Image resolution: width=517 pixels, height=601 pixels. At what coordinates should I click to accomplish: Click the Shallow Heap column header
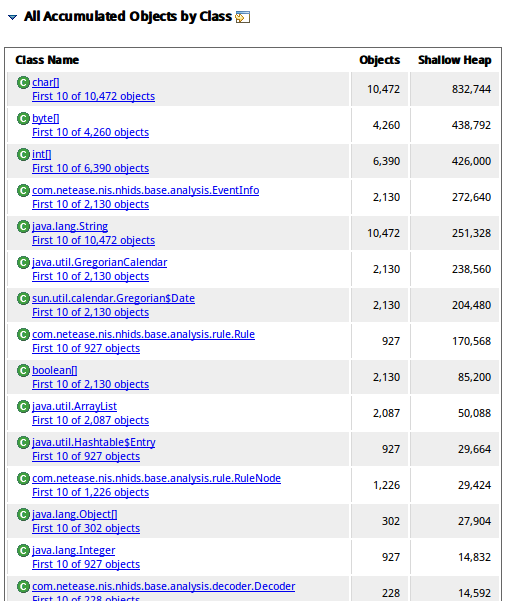pos(455,60)
